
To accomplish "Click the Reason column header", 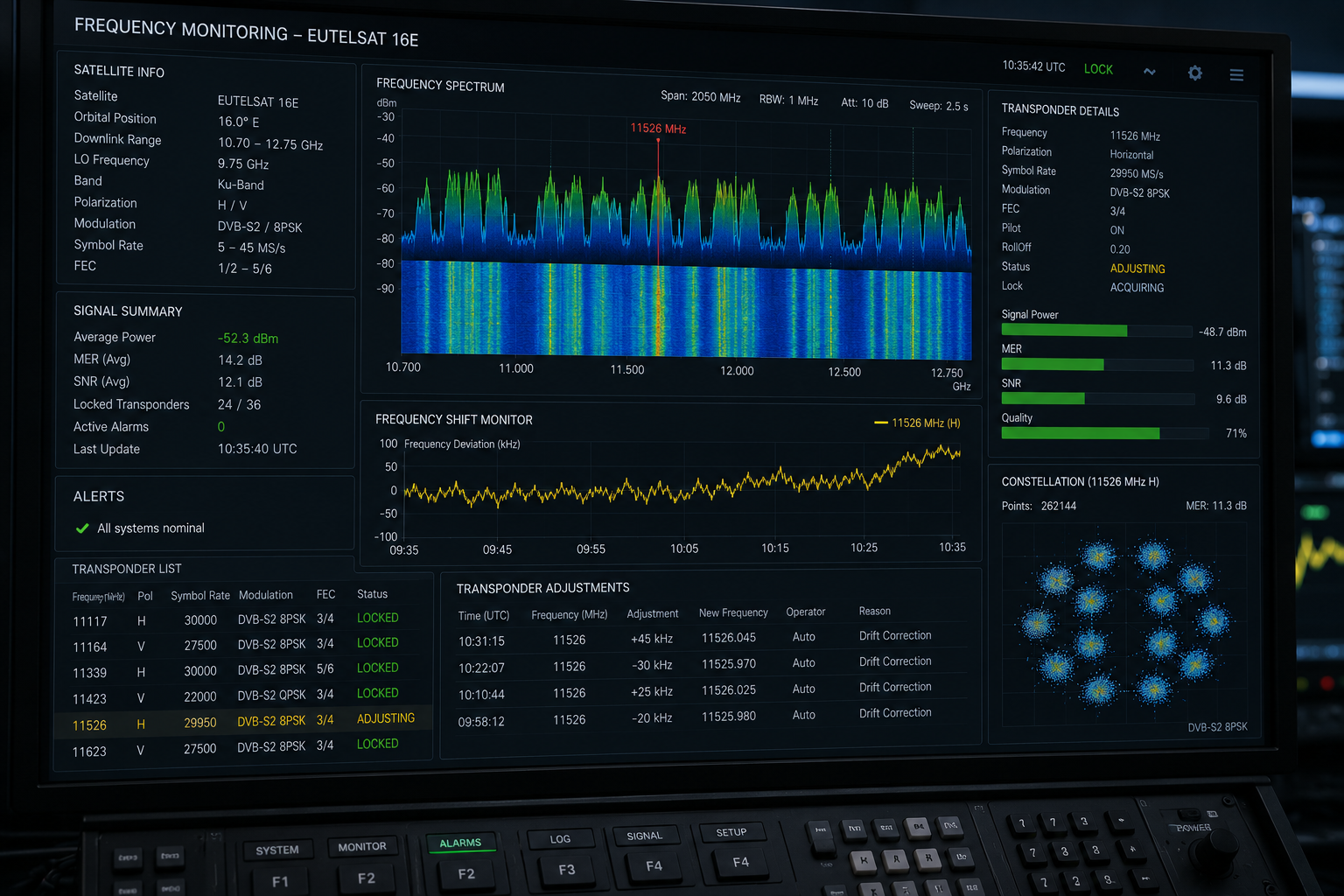I will pyautogui.click(x=875, y=612).
